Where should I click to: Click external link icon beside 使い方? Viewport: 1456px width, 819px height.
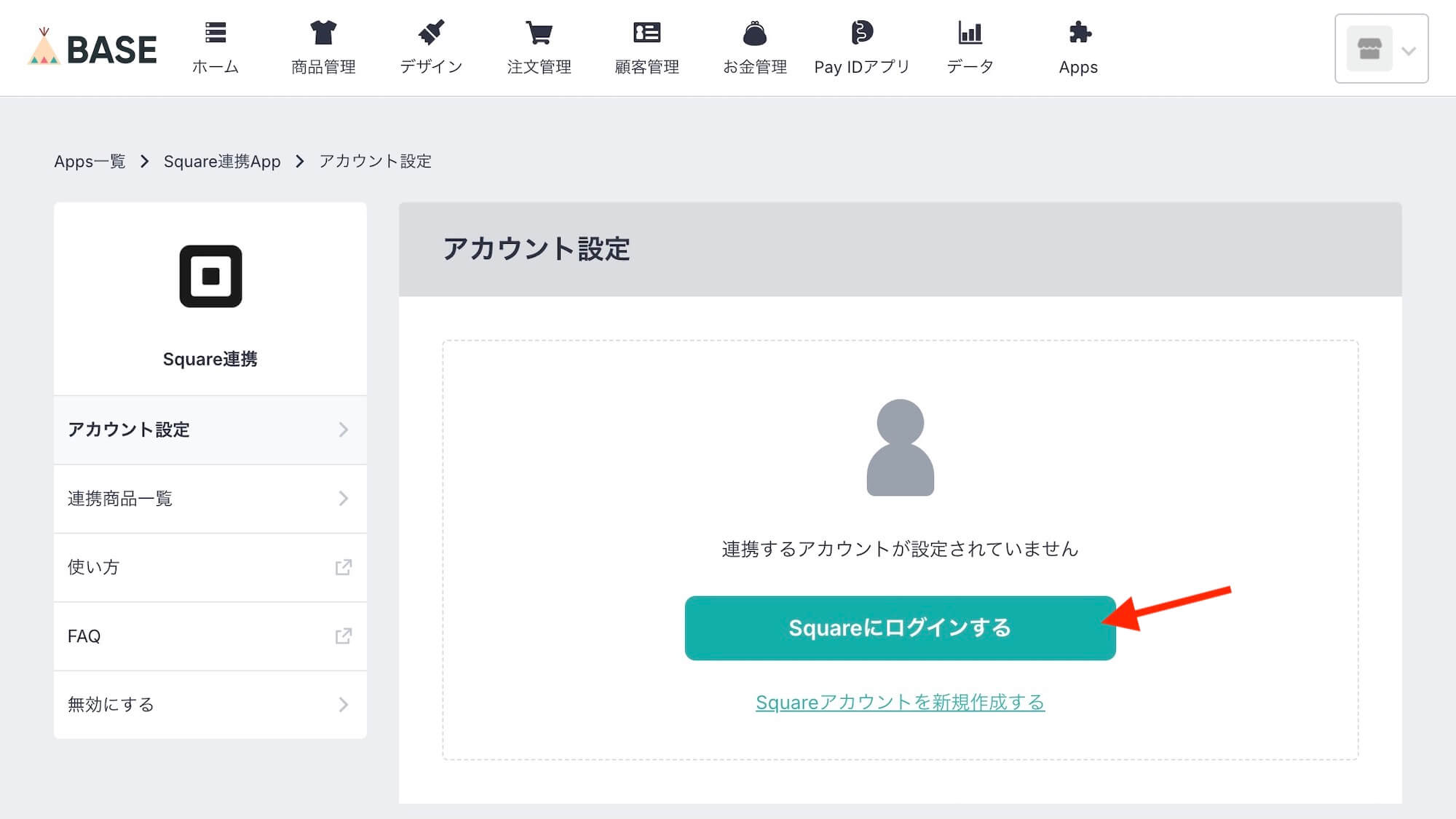344,567
